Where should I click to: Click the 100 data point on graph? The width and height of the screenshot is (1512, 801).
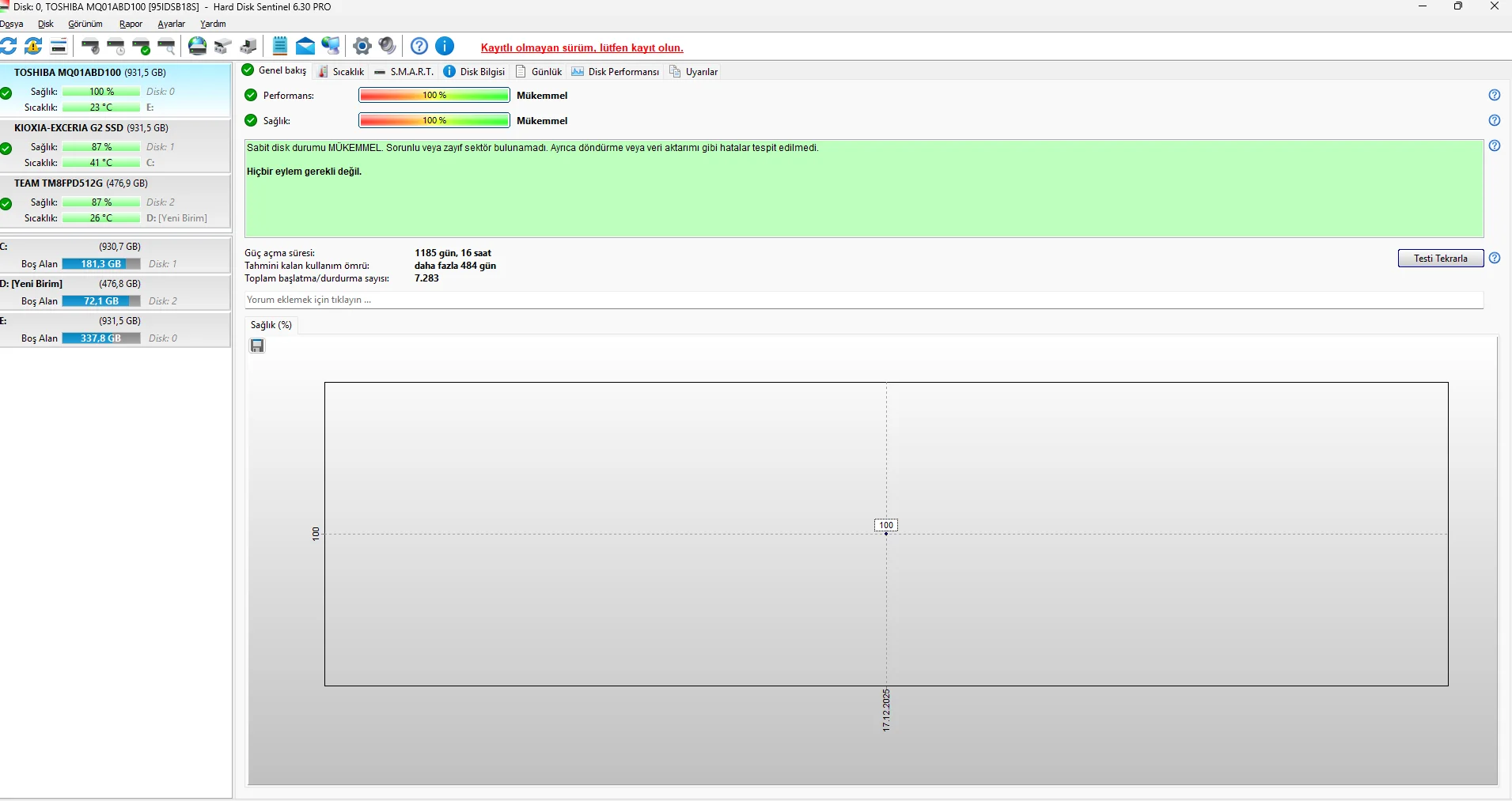tap(886, 533)
